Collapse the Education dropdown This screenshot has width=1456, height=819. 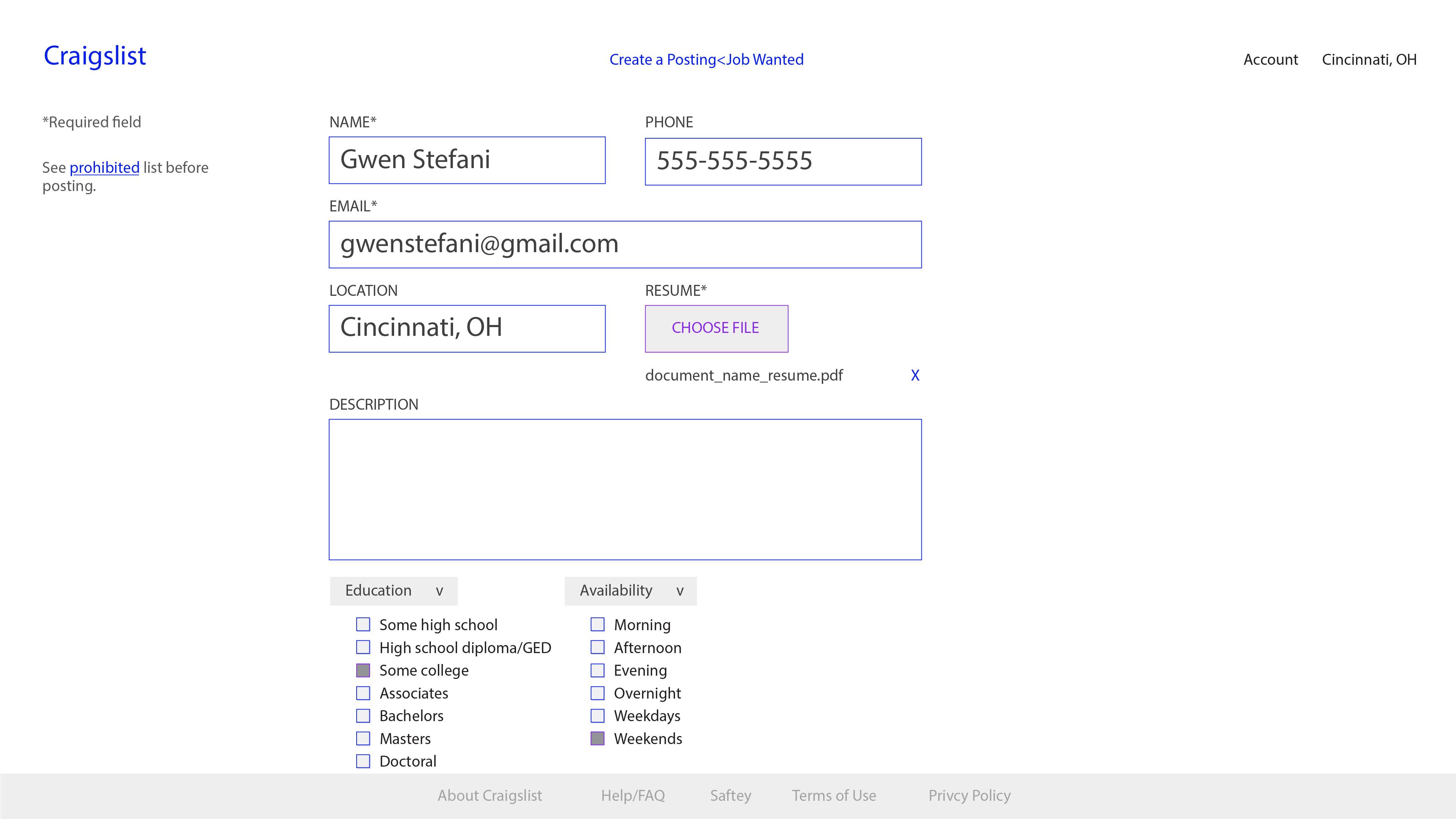coord(393,591)
